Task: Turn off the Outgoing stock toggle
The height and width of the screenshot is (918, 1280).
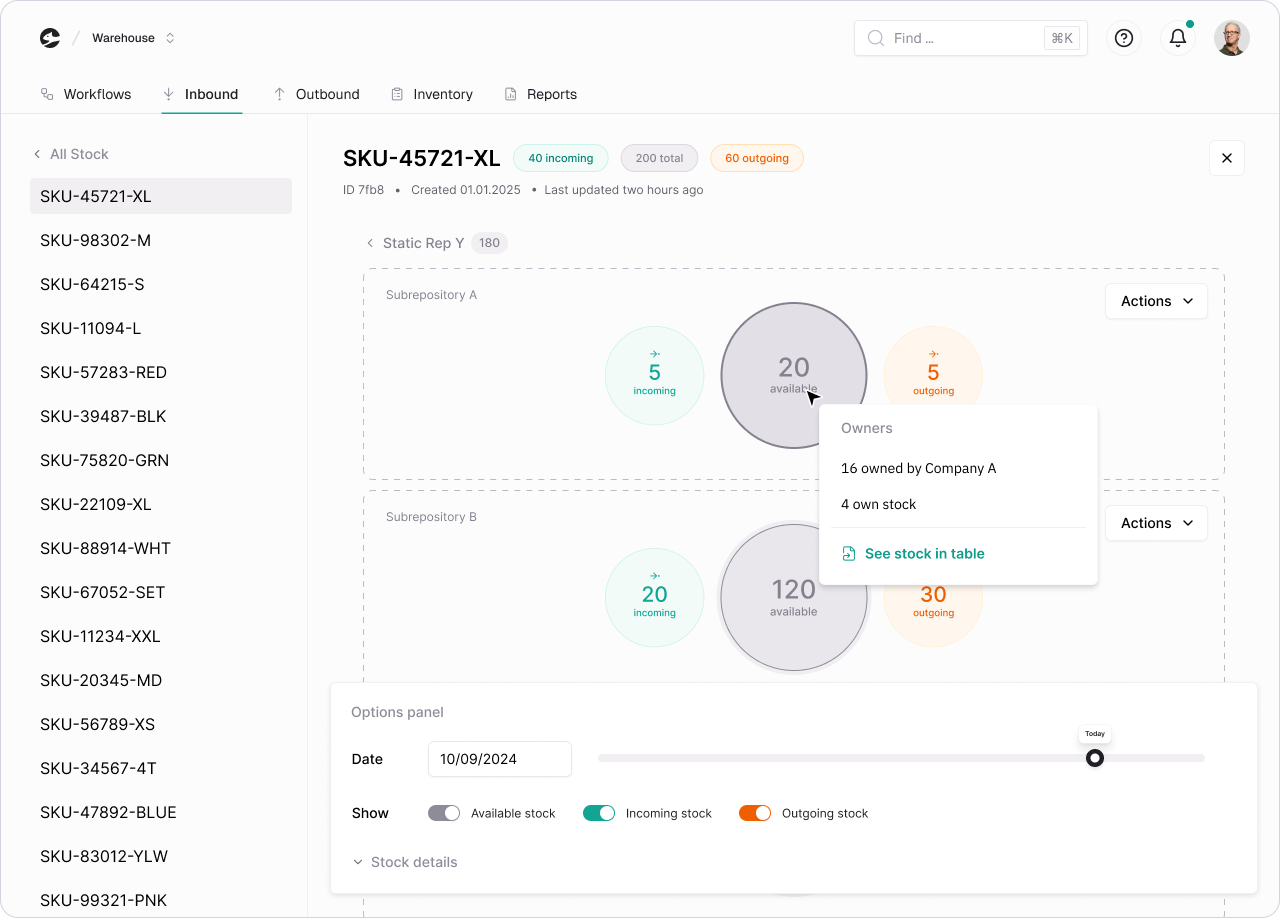Action: 755,813
